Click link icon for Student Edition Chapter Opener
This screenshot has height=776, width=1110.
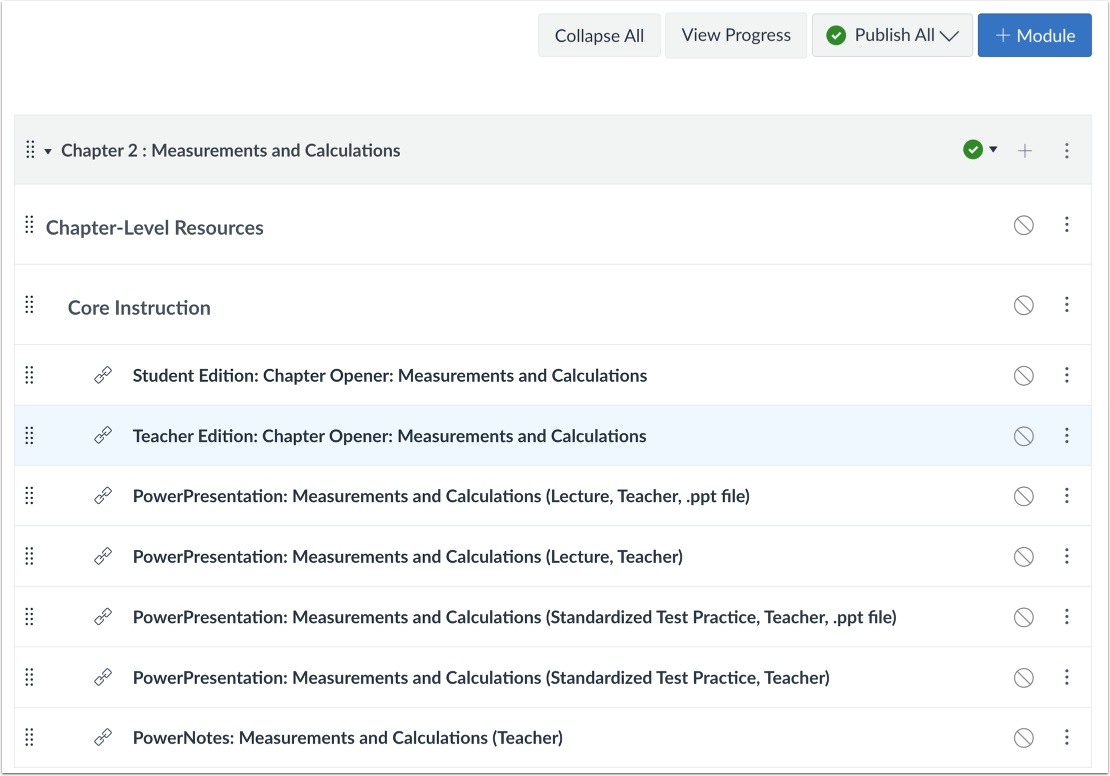103,376
